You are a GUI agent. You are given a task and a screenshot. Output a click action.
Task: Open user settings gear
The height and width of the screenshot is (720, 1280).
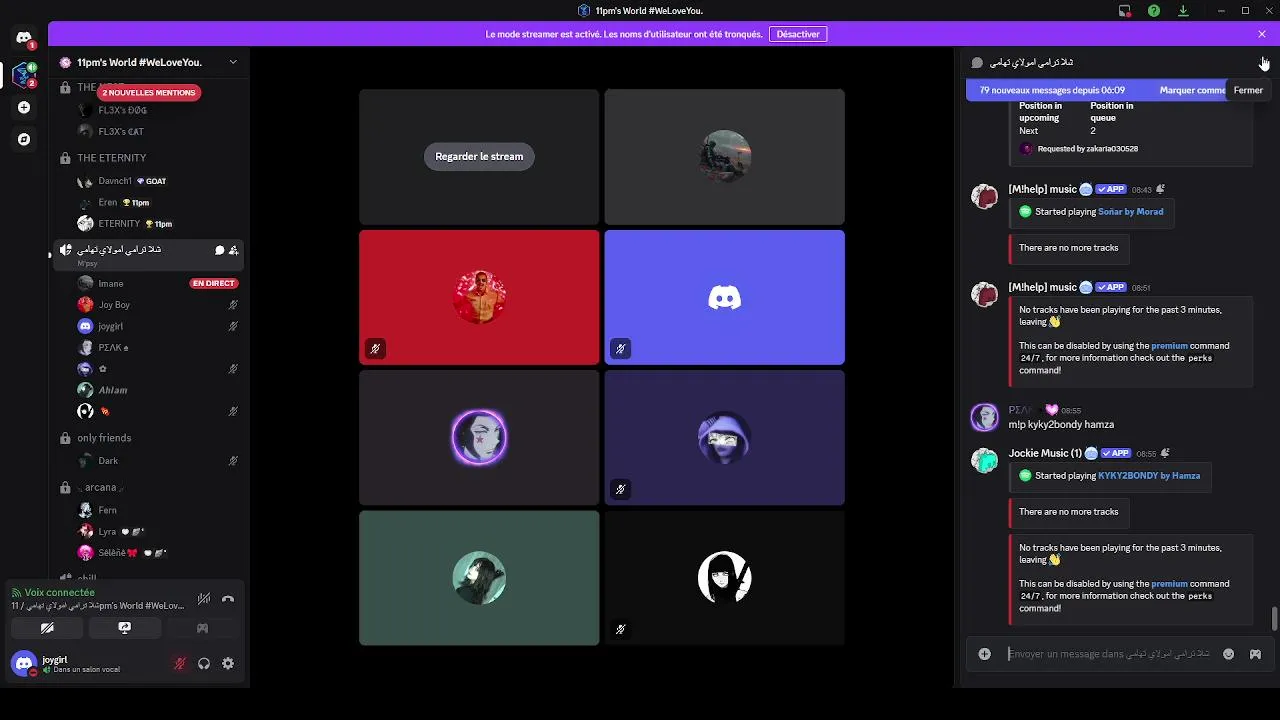(x=228, y=663)
